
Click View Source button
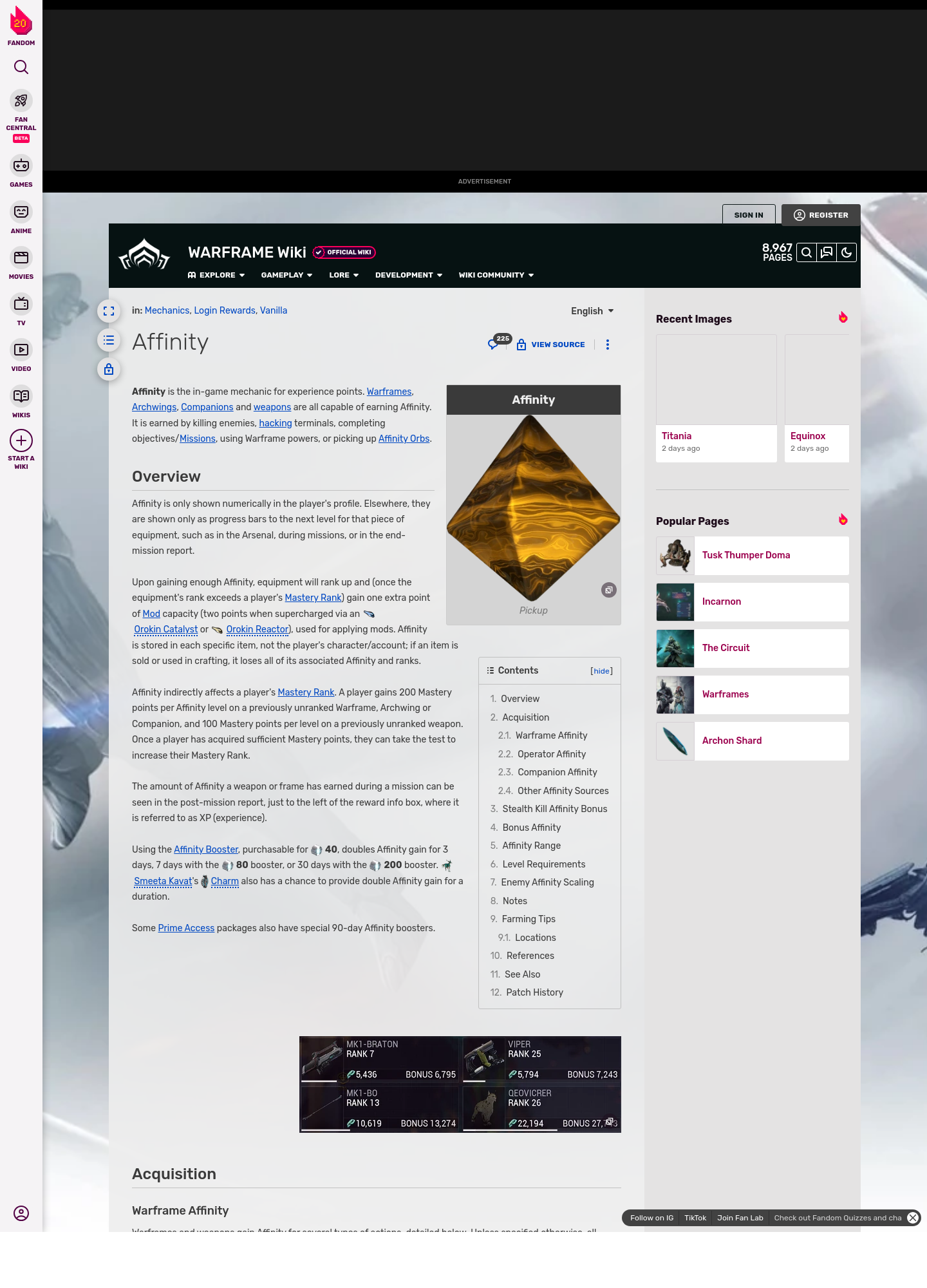click(x=551, y=345)
